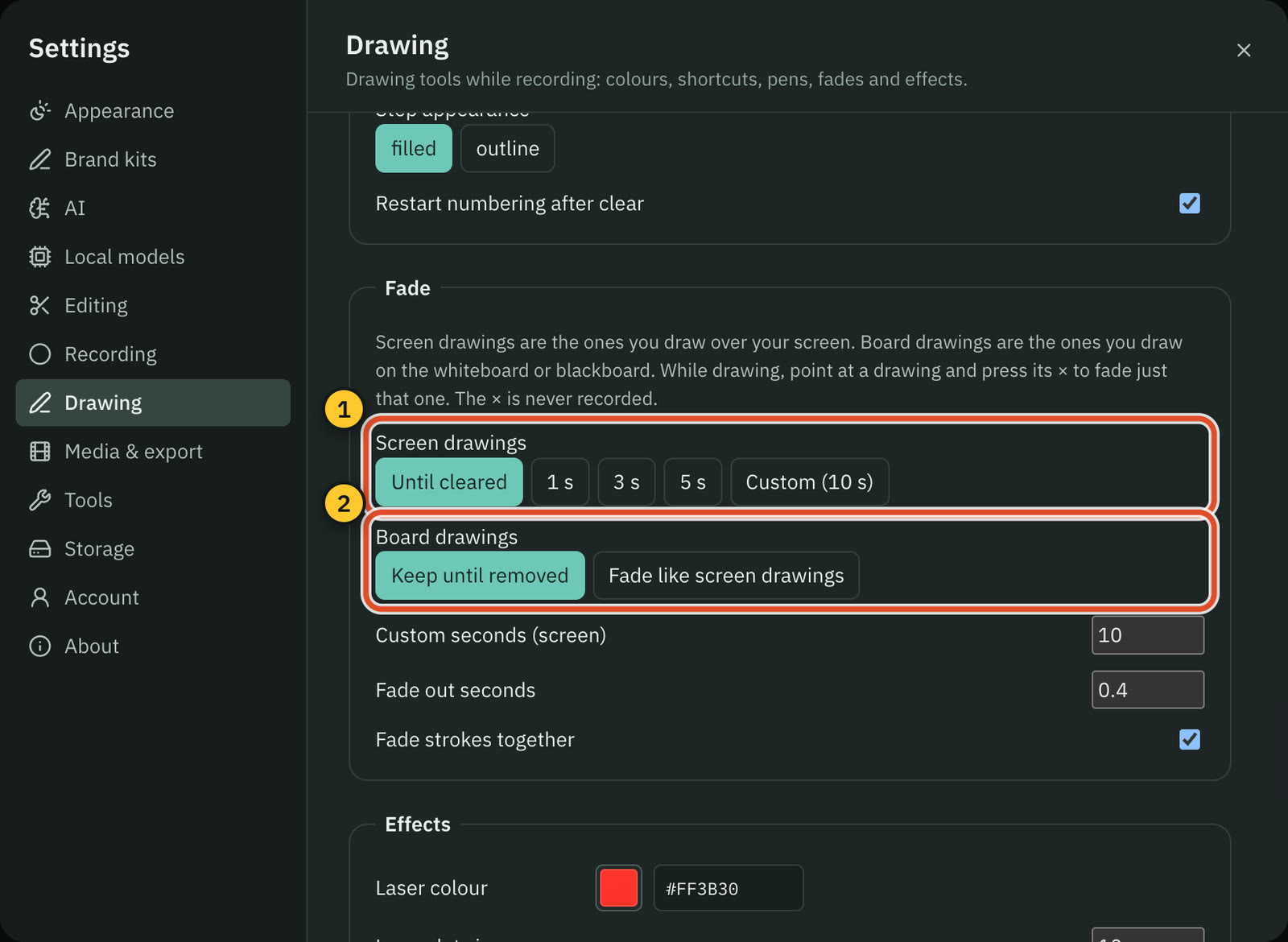The height and width of the screenshot is (942, 1288).
Task: Set screen drawings fade to 1 s
Action: (x=560, y=482)
